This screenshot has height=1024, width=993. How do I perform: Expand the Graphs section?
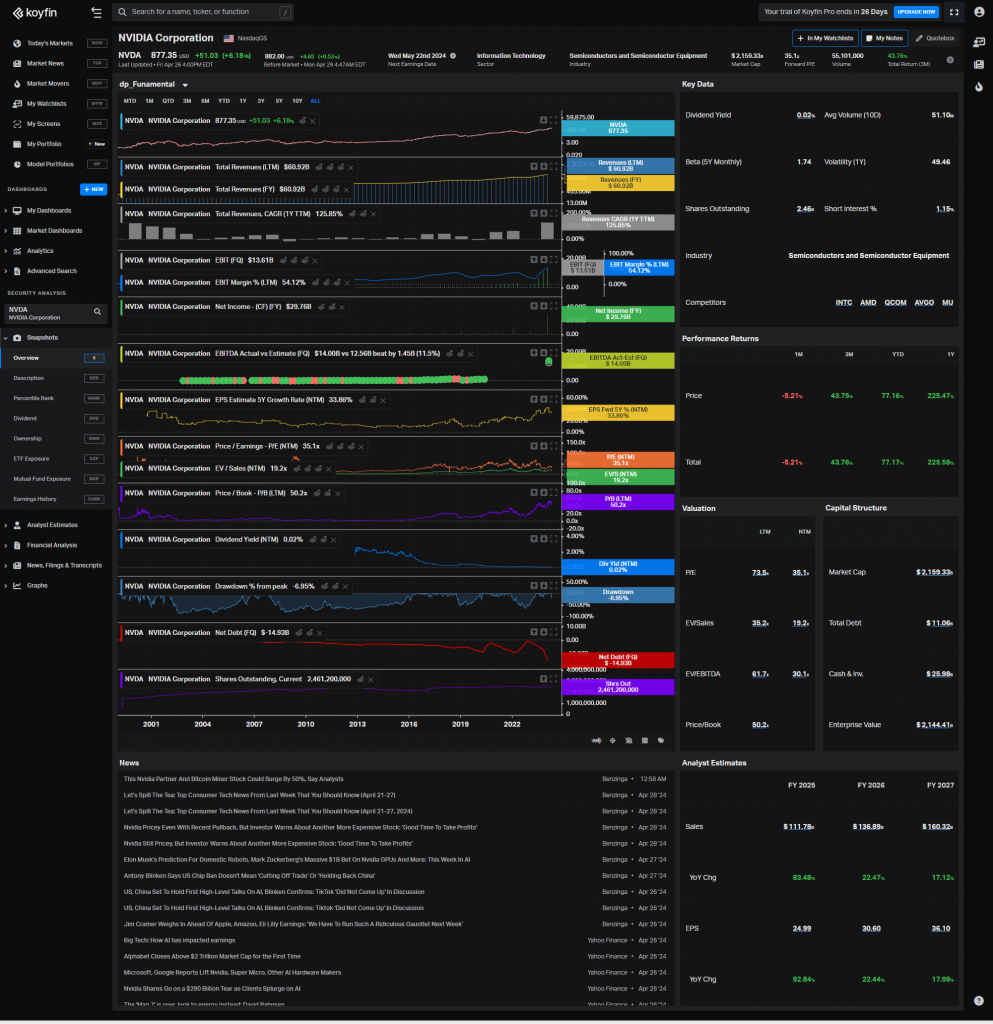click(x=7, y=586)
